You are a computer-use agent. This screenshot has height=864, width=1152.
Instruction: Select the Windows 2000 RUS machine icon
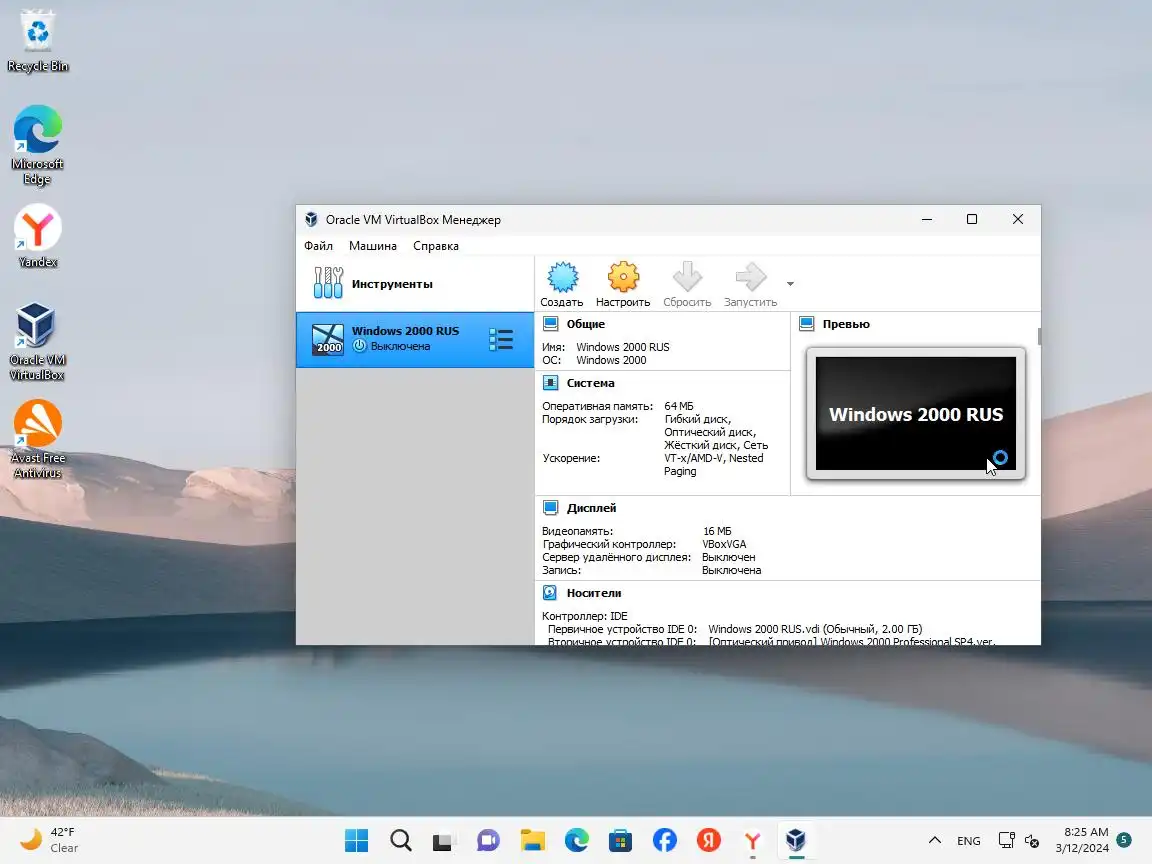pyautogui.click(x=328, y=339)
